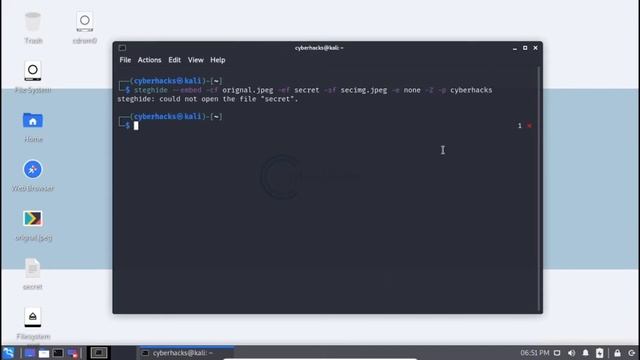Screen dimensions: 640x360
Task: Click the red exit-status x marker
Action: click(529, 126)
